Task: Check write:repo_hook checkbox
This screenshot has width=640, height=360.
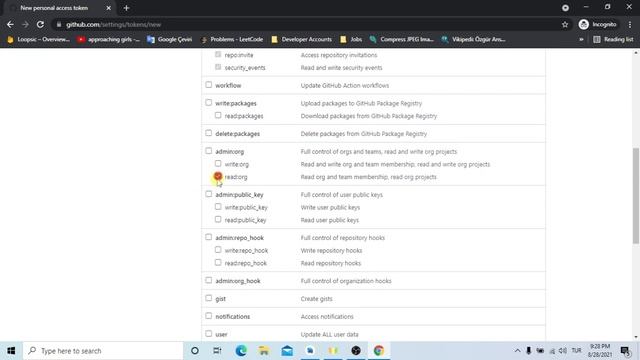Action: click(x=218, y=250)
